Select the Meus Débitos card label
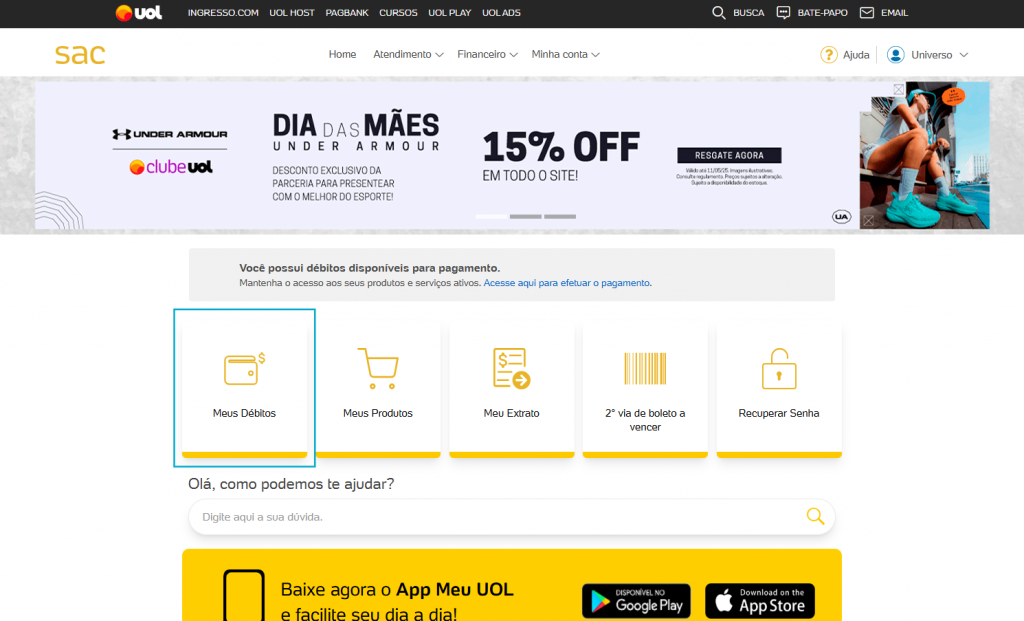Screen dimensions: 1024x621 (244, 413)
